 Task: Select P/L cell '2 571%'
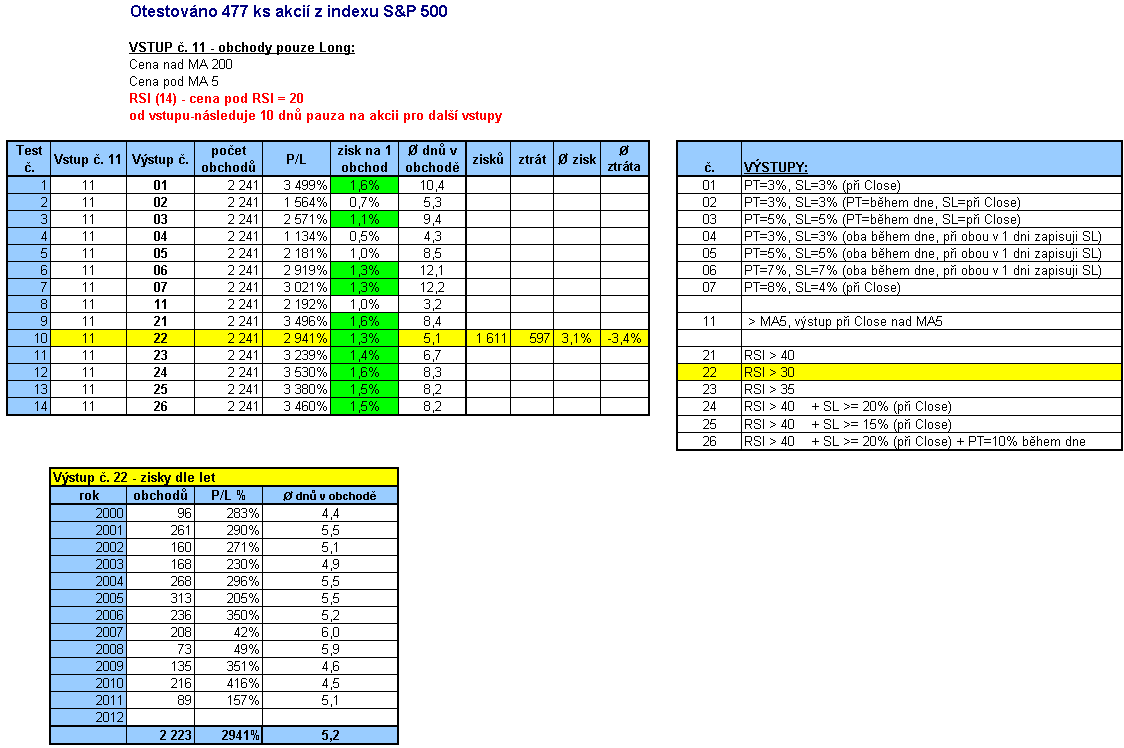coord(296,219)
